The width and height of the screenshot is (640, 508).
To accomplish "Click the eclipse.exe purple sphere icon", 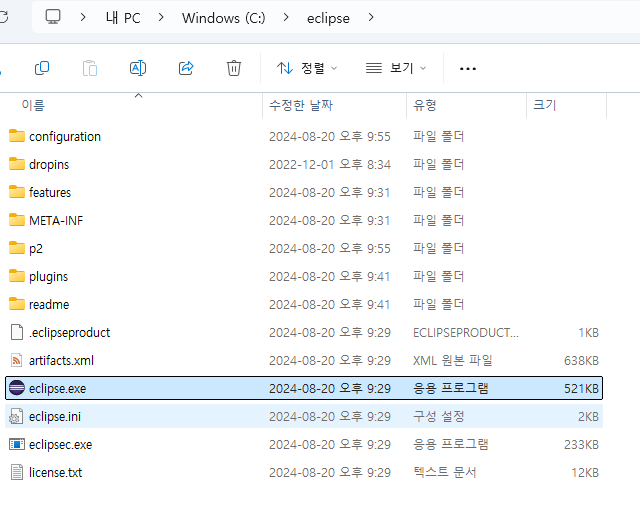I will pyautogui.click(x=17, y=388).
